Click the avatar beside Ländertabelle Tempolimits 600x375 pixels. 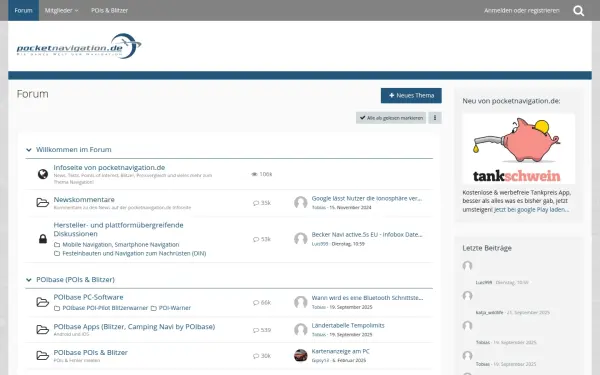tap(301, 329)
